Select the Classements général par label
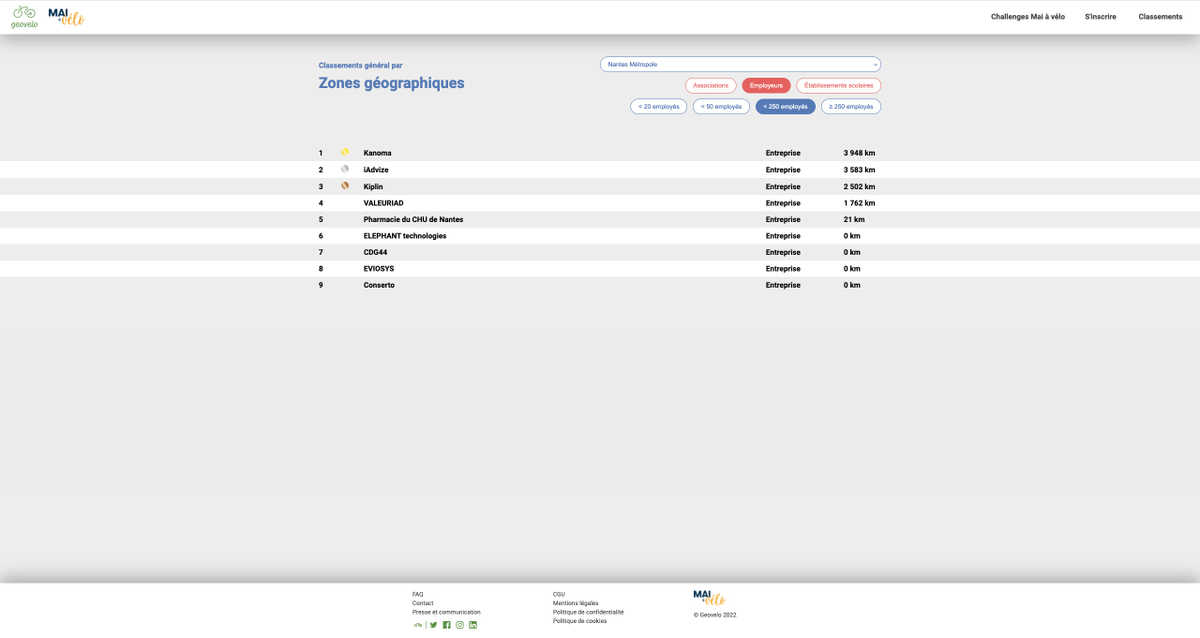The image size is (1200, 638). 360,65
